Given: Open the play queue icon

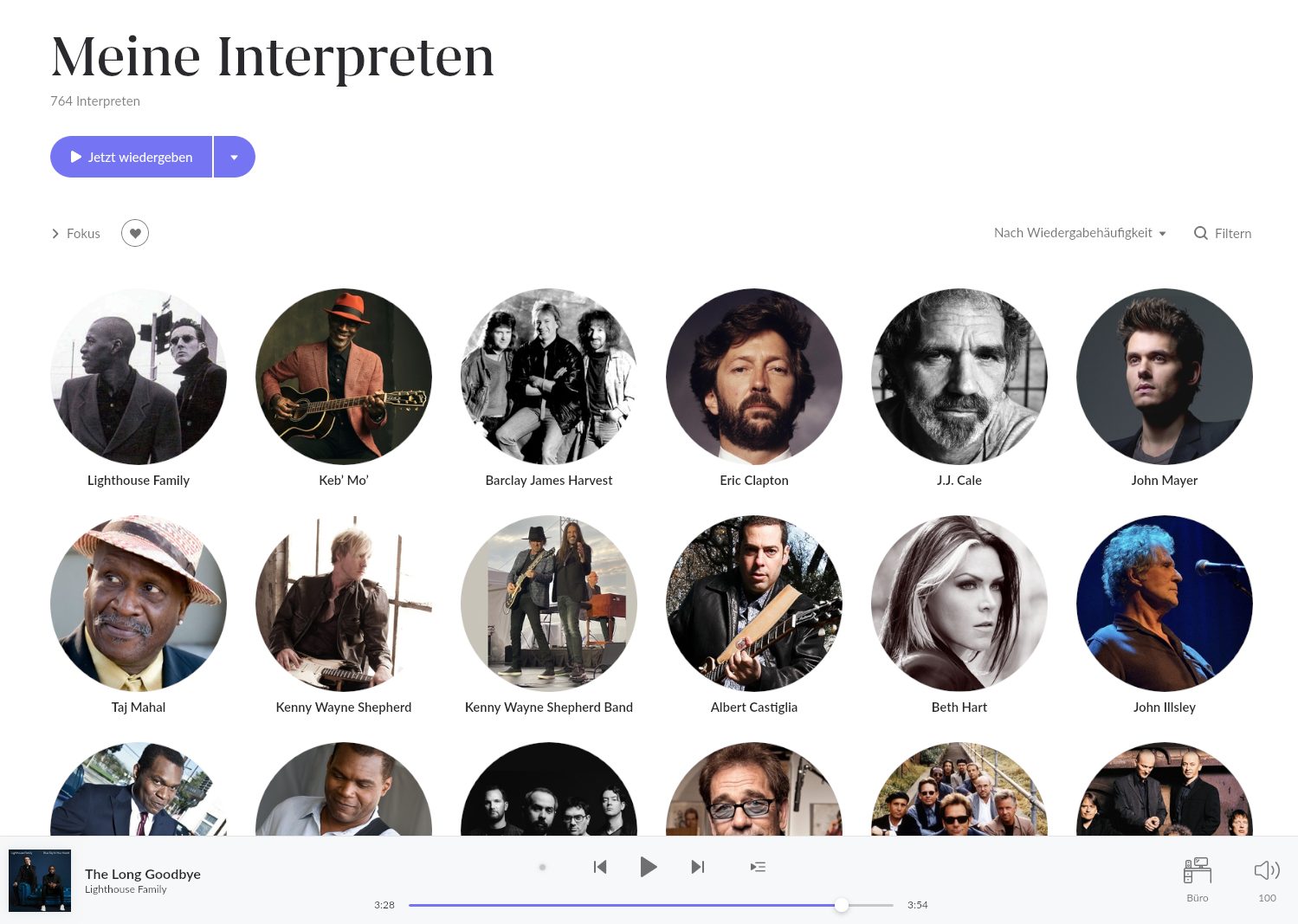Looking at the screenshot, I should pos(758,867).
